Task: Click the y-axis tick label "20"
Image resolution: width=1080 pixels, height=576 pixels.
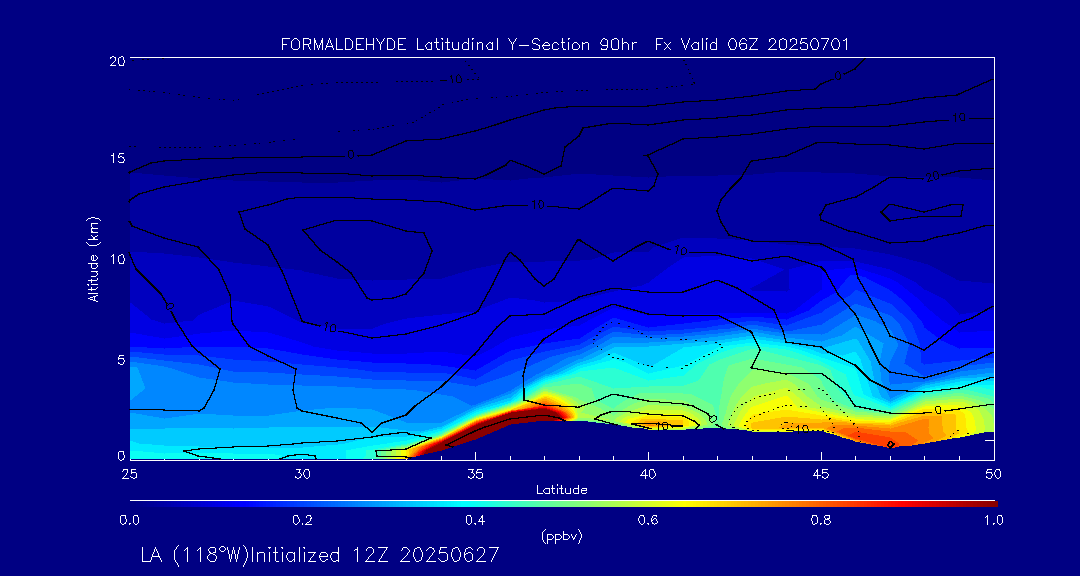Action: pos(117,60)
